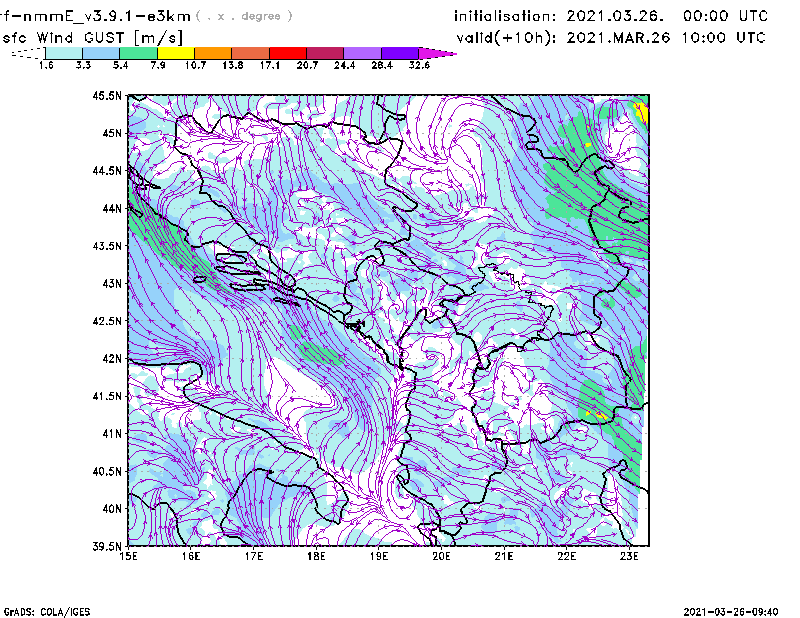Click the 16E longitude label
The width and height of the screenshot is (800, 618).
[x=191, y=556]
